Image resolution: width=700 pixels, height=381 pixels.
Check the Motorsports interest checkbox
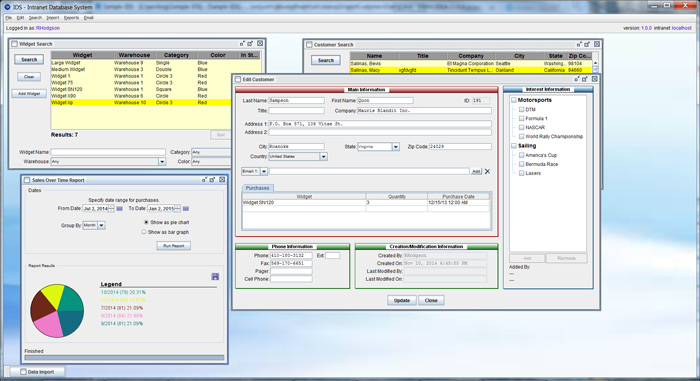coord(514,100)
